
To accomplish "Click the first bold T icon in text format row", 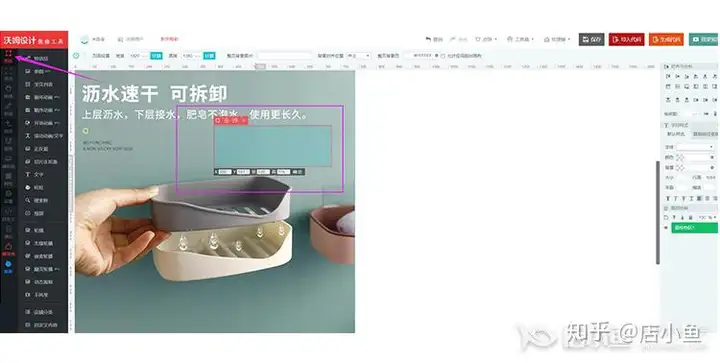I will tap(668, 198).
